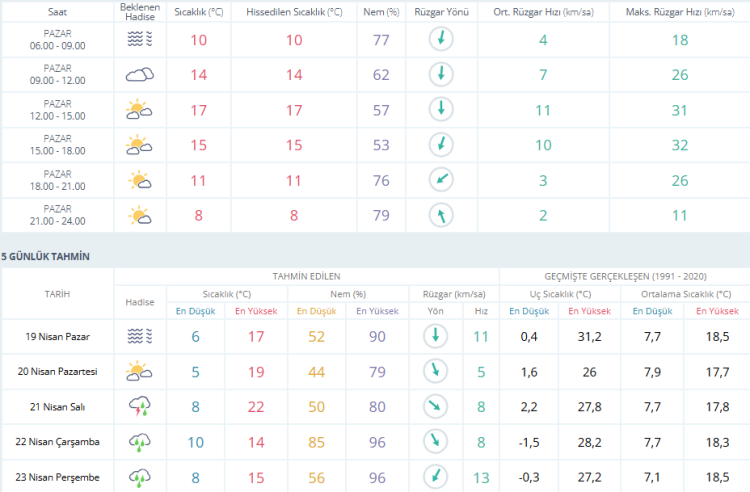Select the 'PAZAR 15.00 - 18.00' time cell
This screenshot has width=750, height=492.
coord(57,145)
